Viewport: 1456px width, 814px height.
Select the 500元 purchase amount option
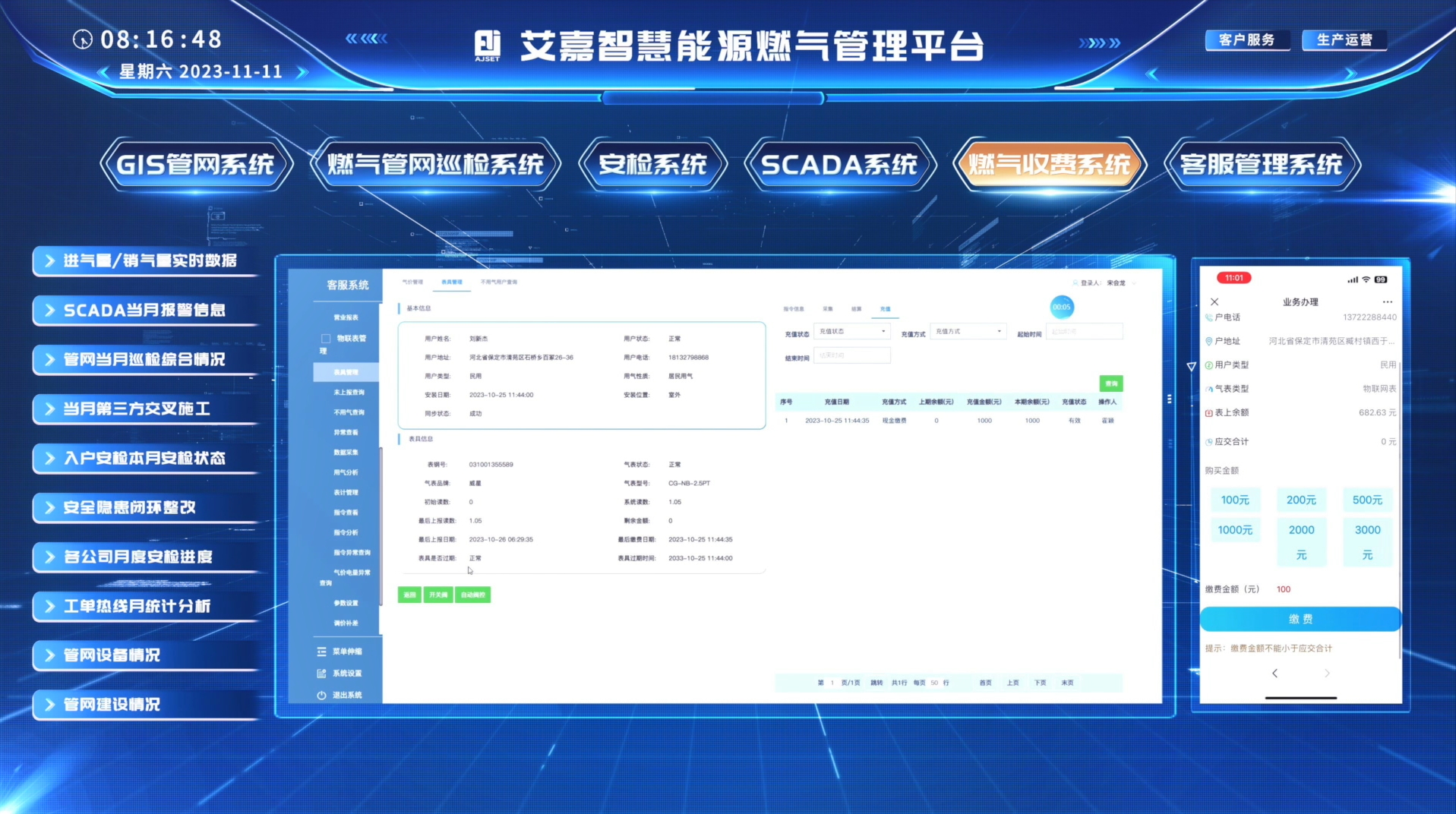click(1366, 500)
